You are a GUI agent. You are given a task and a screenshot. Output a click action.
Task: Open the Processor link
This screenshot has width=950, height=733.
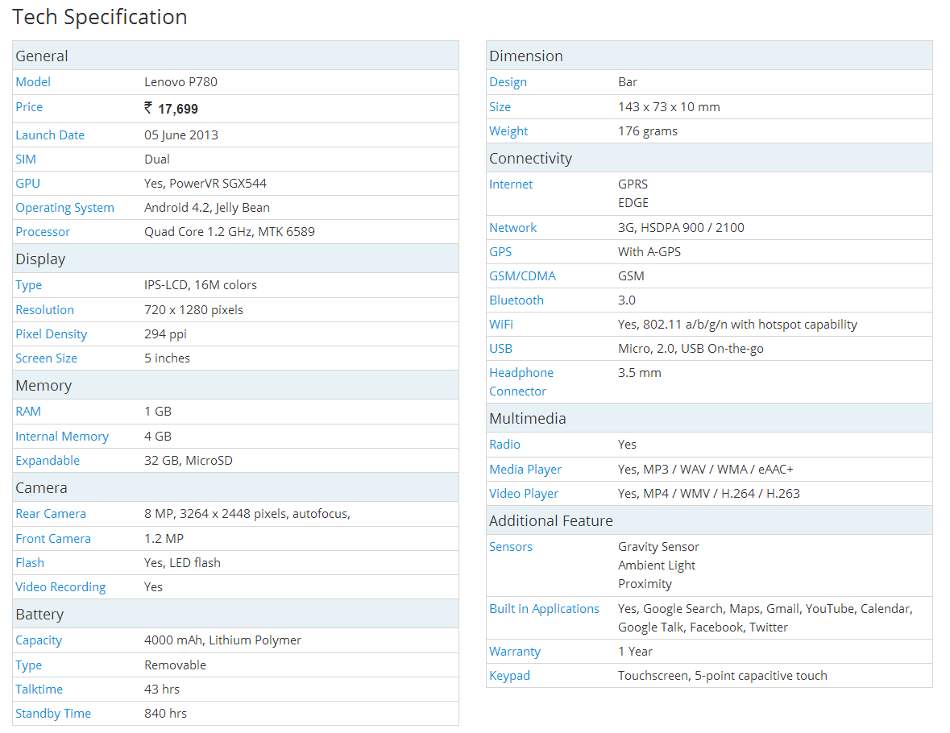(x=42, y=231)
